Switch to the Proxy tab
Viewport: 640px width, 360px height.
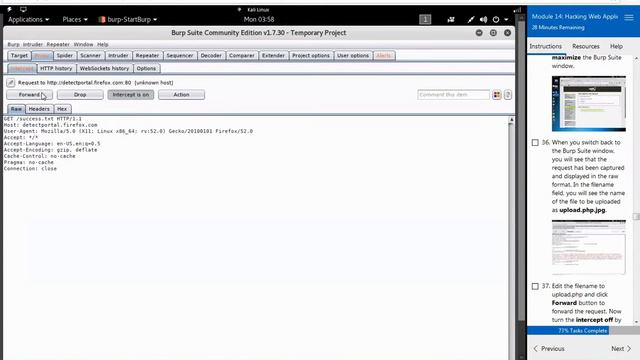[x=42, y=56]
